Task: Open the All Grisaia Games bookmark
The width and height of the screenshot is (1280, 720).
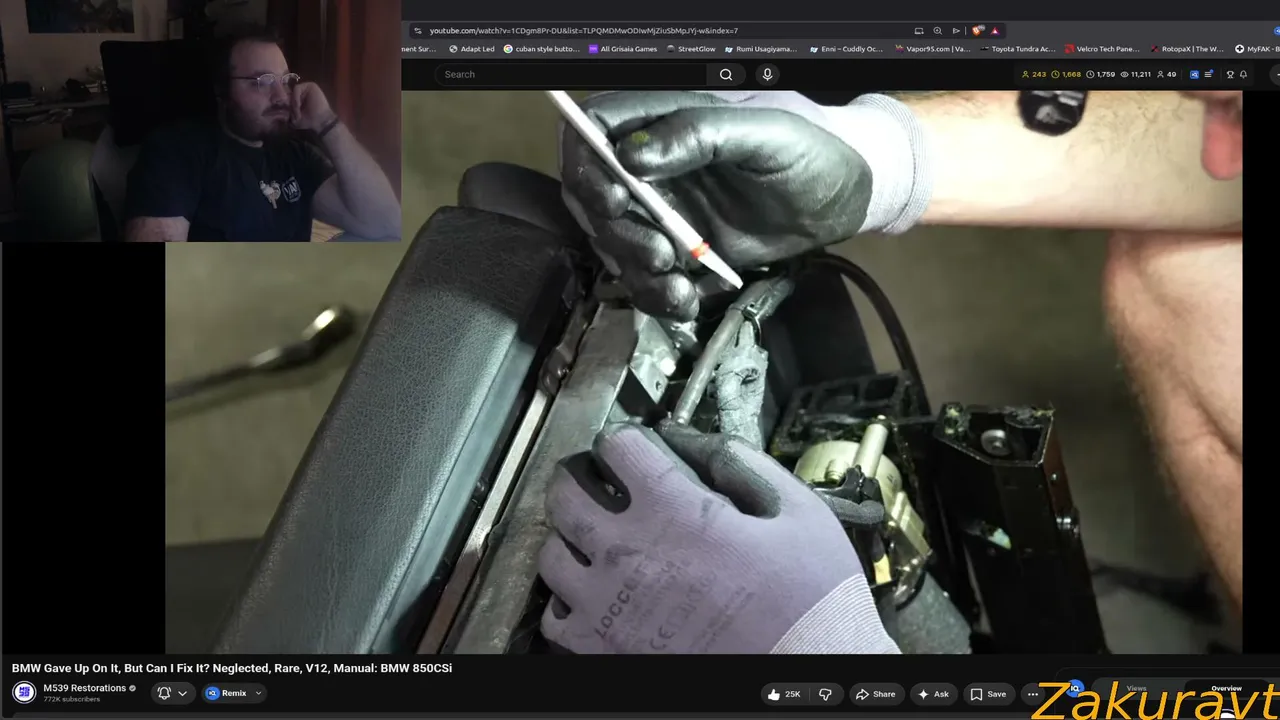Action: (623, 49)
